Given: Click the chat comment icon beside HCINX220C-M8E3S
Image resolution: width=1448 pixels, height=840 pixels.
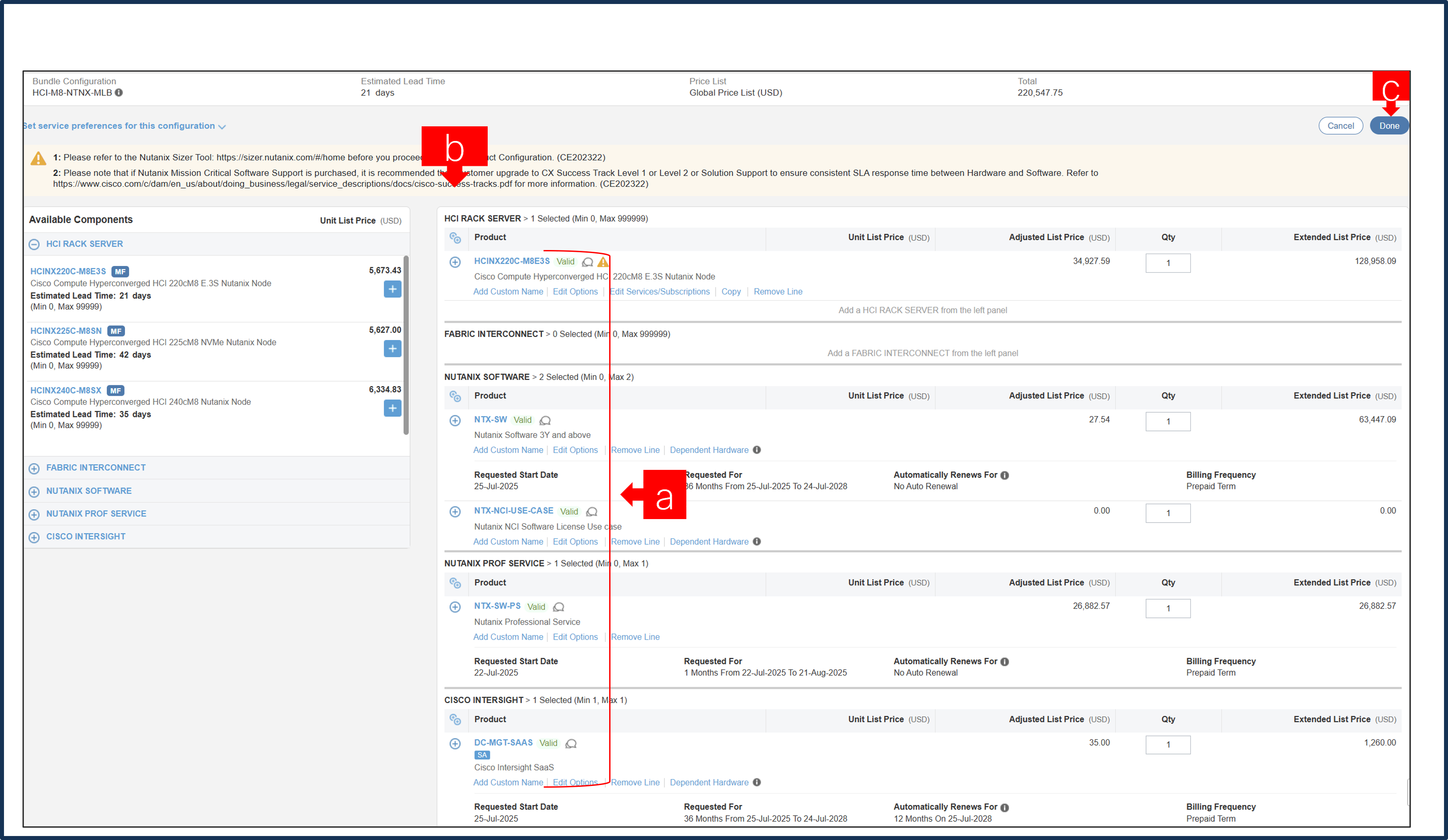Looking at the screenshot, I should (x=587, y=262).
